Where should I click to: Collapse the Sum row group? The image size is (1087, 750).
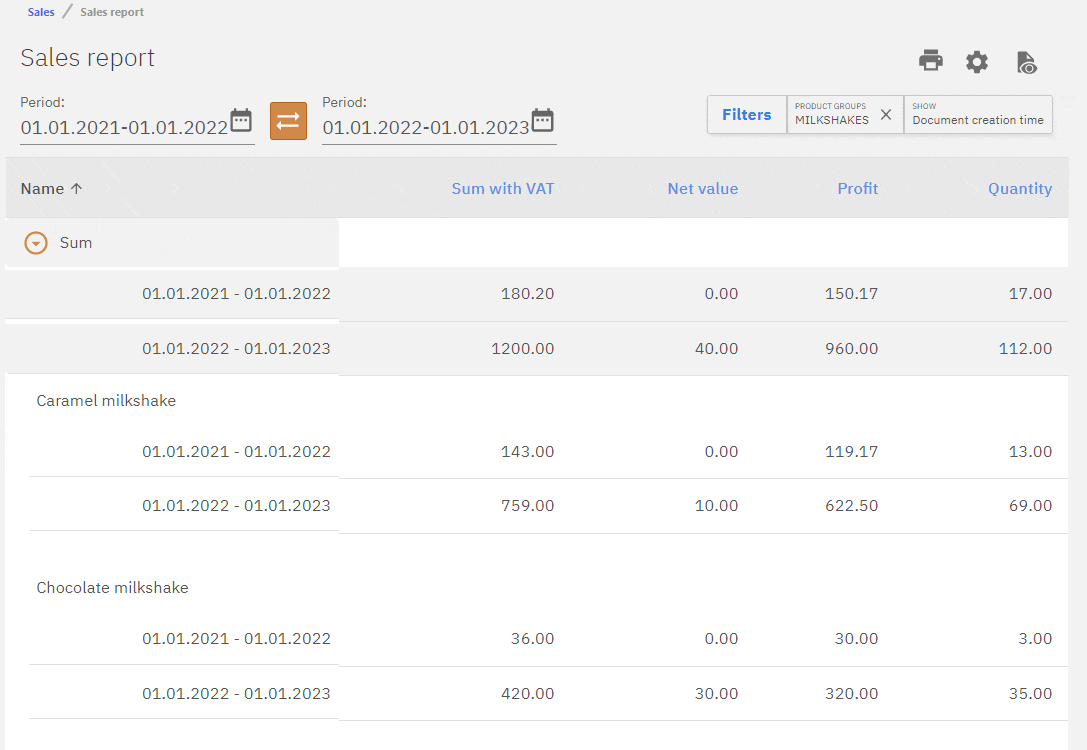click(36, 243)
